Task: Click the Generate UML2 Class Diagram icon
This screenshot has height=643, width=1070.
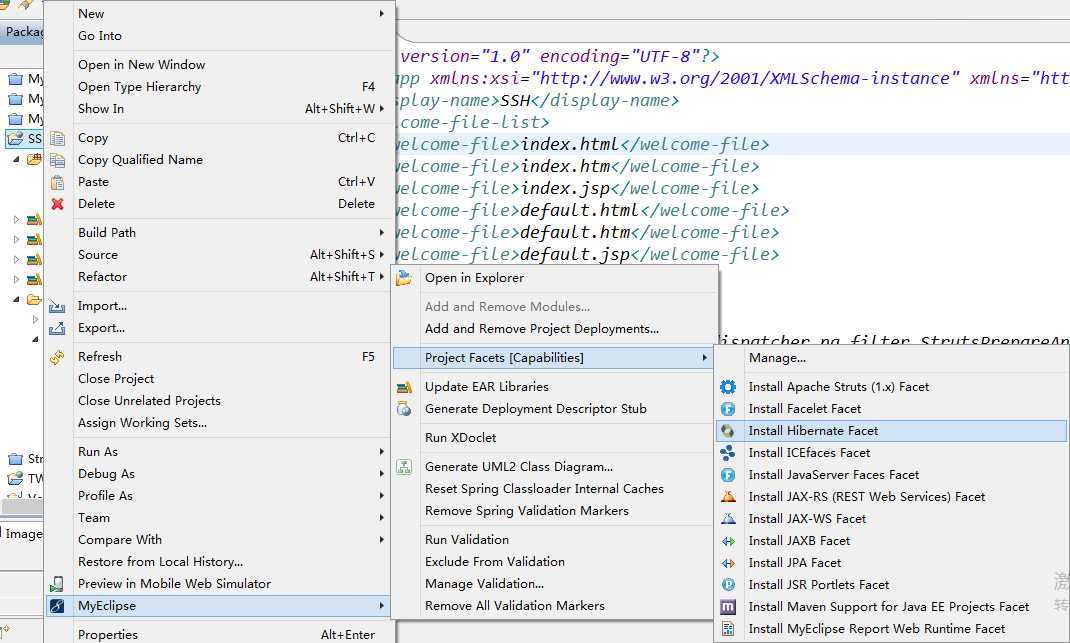Action: [x=404, y=467]
